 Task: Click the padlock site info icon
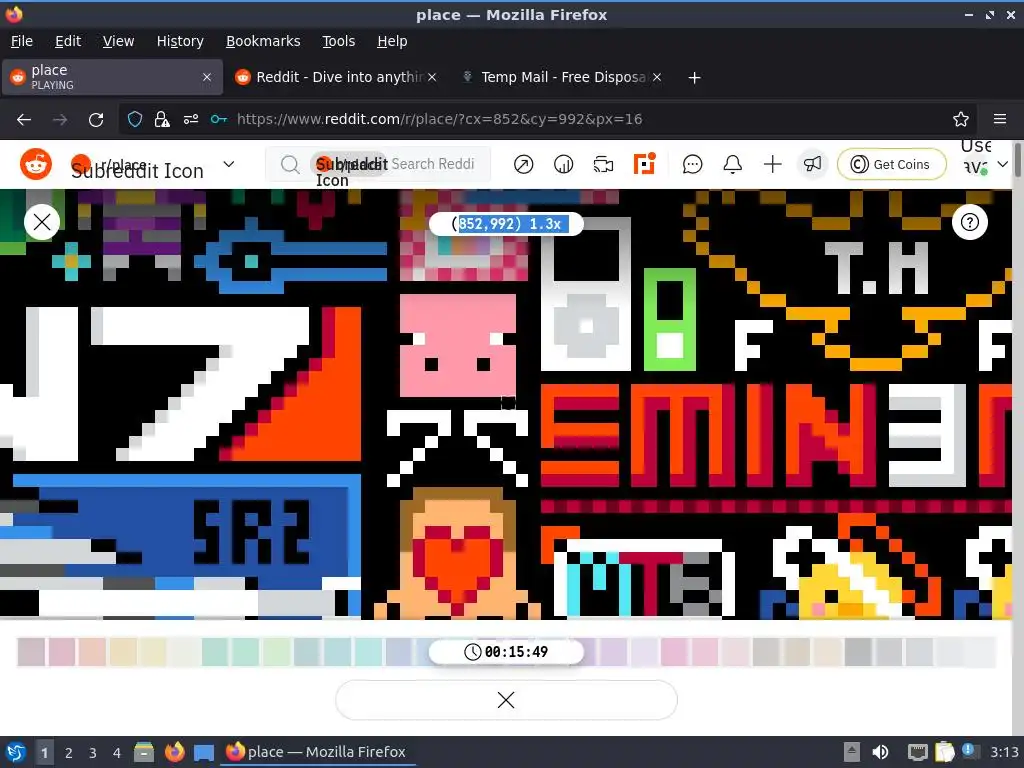coord(162,119)
